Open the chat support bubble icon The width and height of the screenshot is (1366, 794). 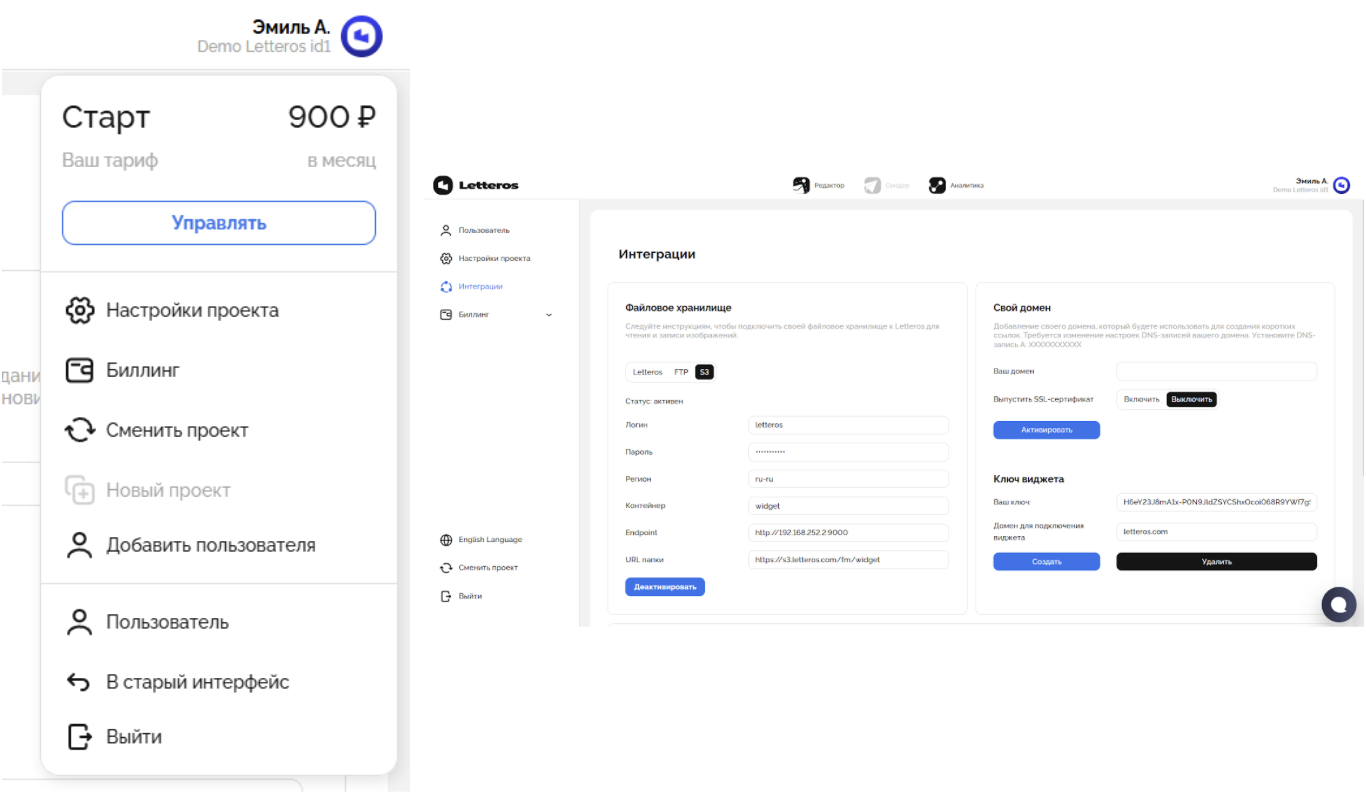coord(1338,604)
